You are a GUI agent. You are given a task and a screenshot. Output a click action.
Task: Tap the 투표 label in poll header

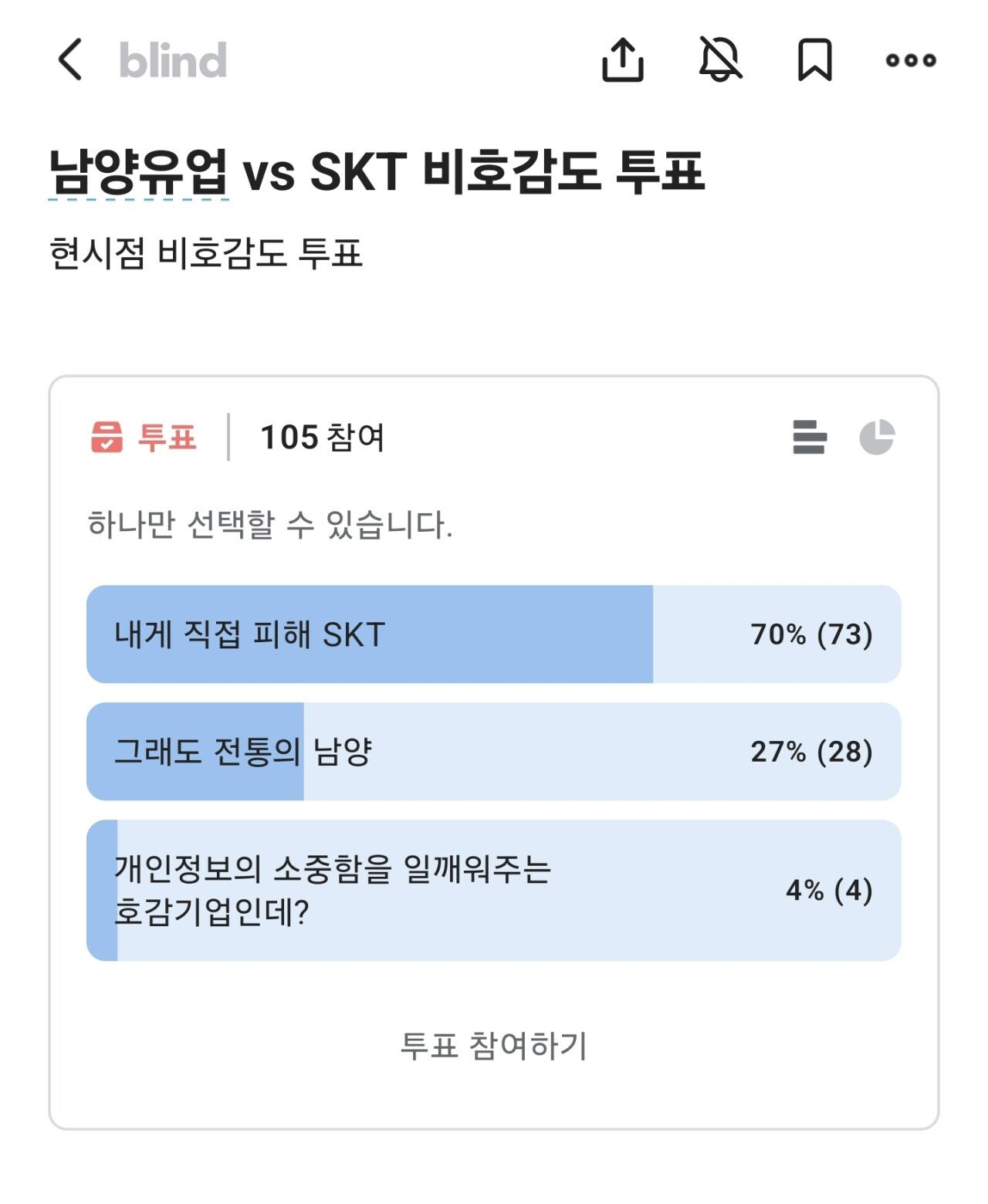[167, 438]
